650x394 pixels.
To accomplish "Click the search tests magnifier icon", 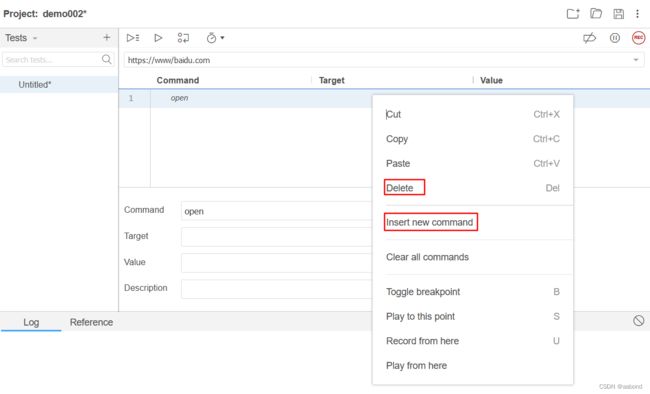I will coord(107,59).
